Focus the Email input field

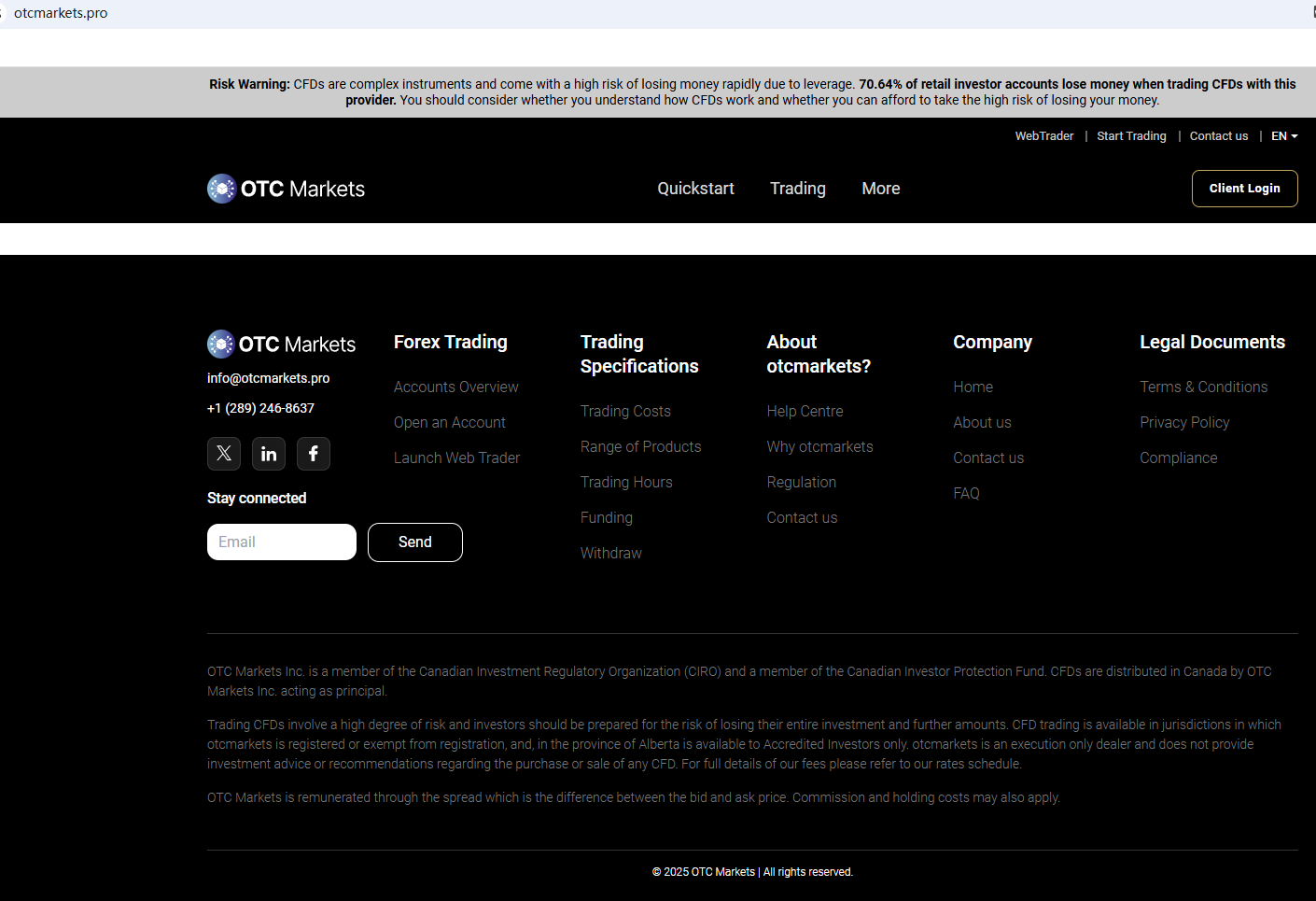(x=282, y=542)
